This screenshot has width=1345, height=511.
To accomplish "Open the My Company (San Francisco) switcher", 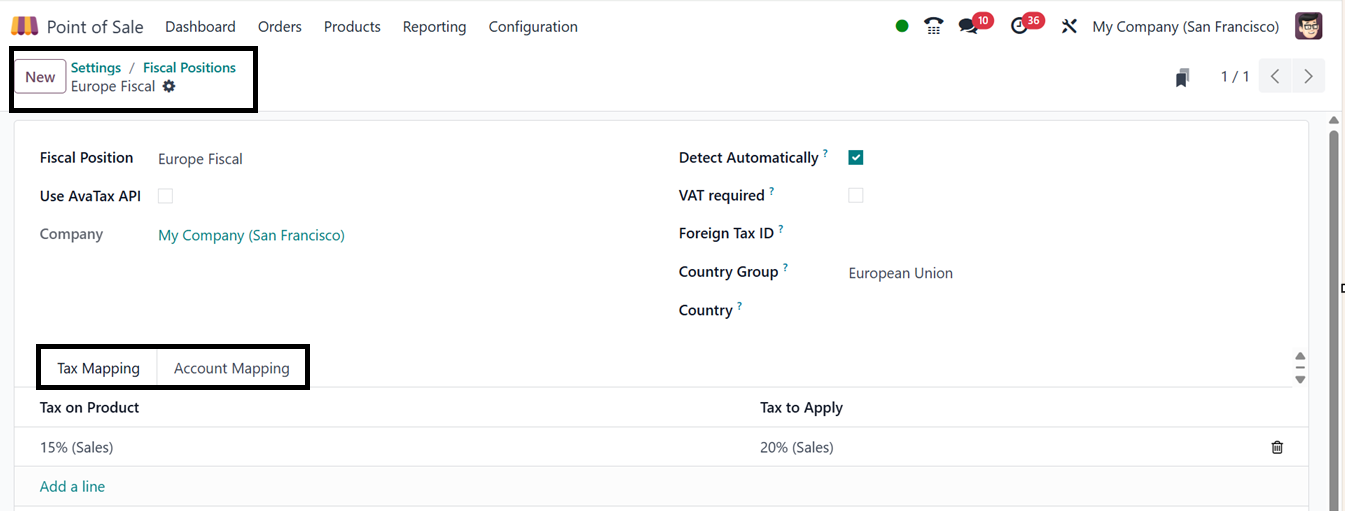I will pos(1186,27).
